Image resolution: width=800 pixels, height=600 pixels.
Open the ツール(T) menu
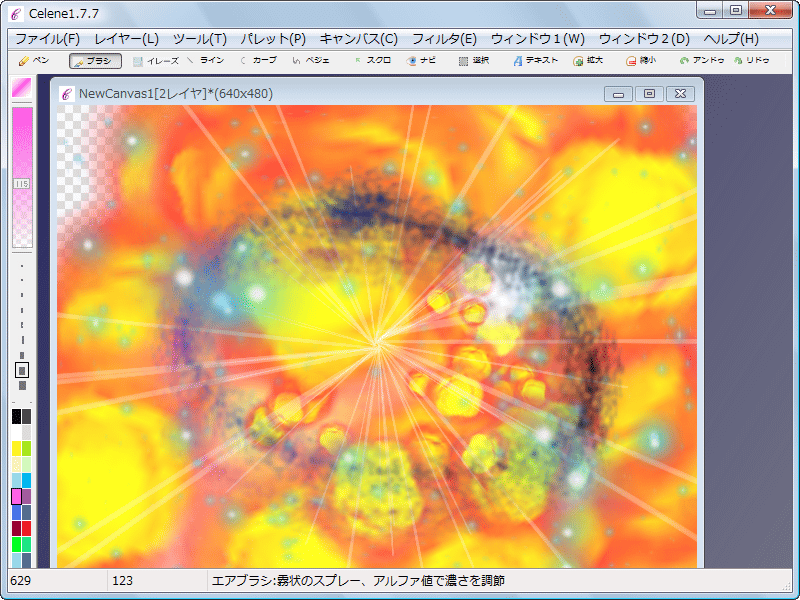coord(199,39)
